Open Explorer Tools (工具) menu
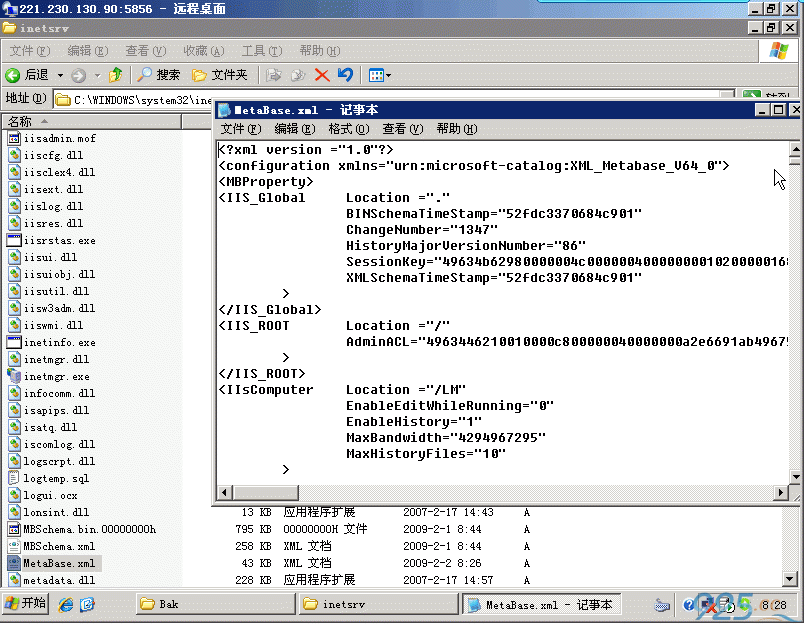 [262, 51]
